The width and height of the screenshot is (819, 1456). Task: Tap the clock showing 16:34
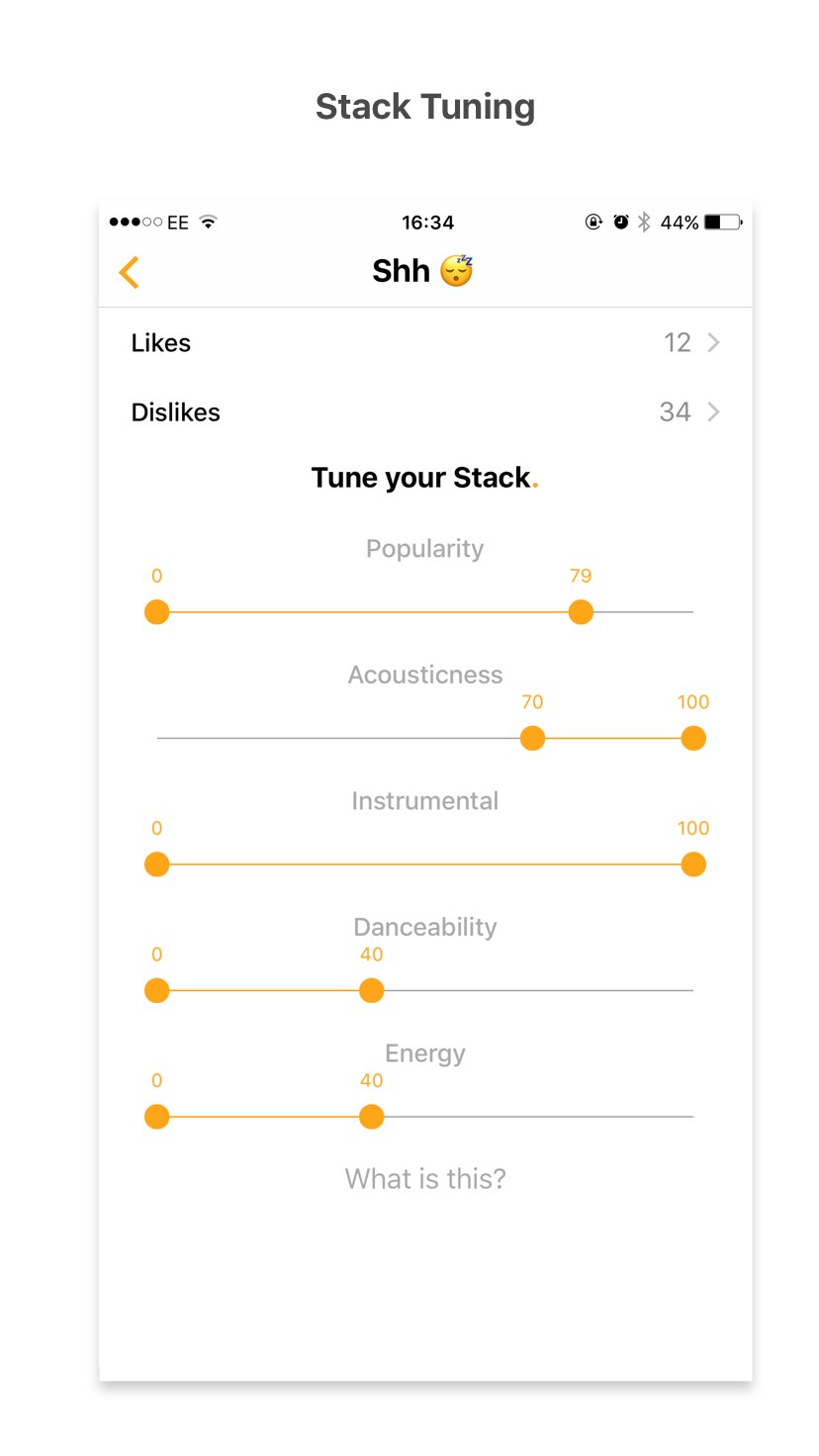[428, 222]
